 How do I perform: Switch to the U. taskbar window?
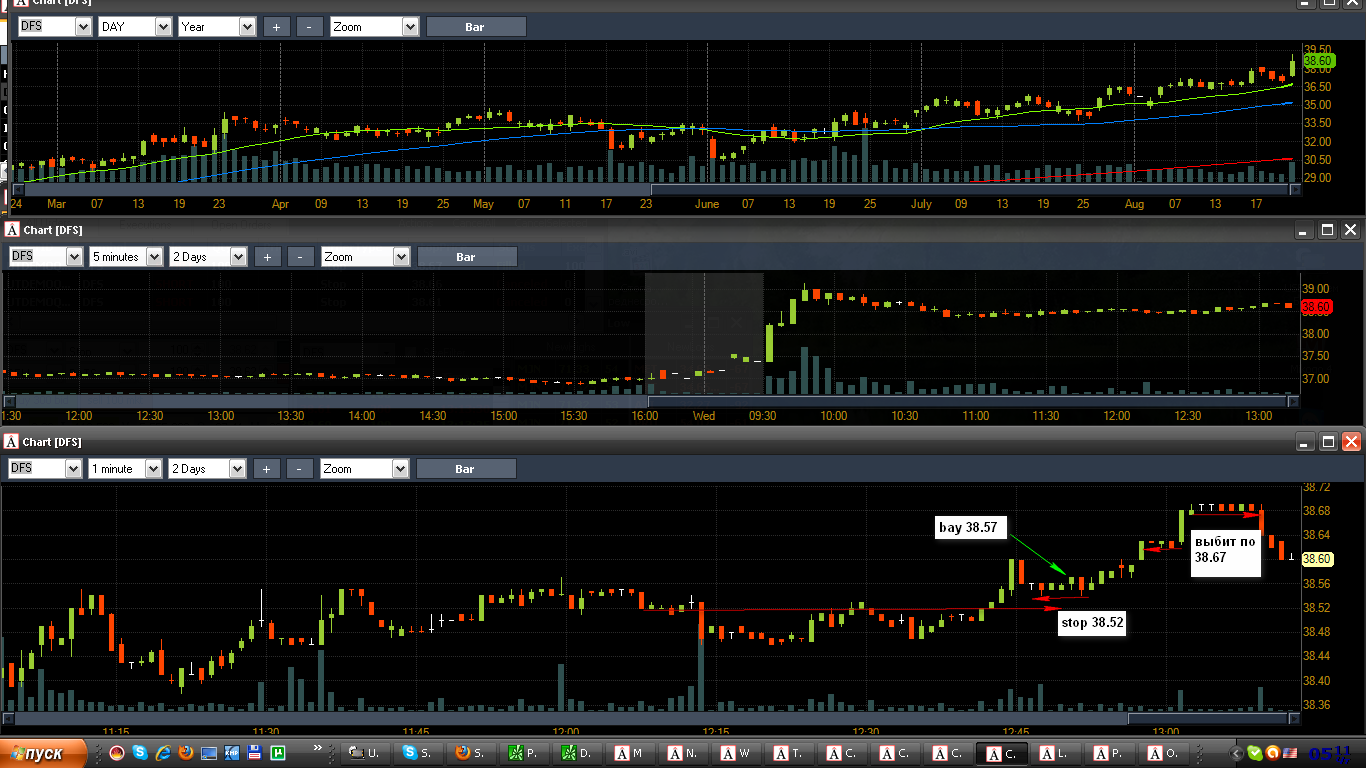[365, 753]
